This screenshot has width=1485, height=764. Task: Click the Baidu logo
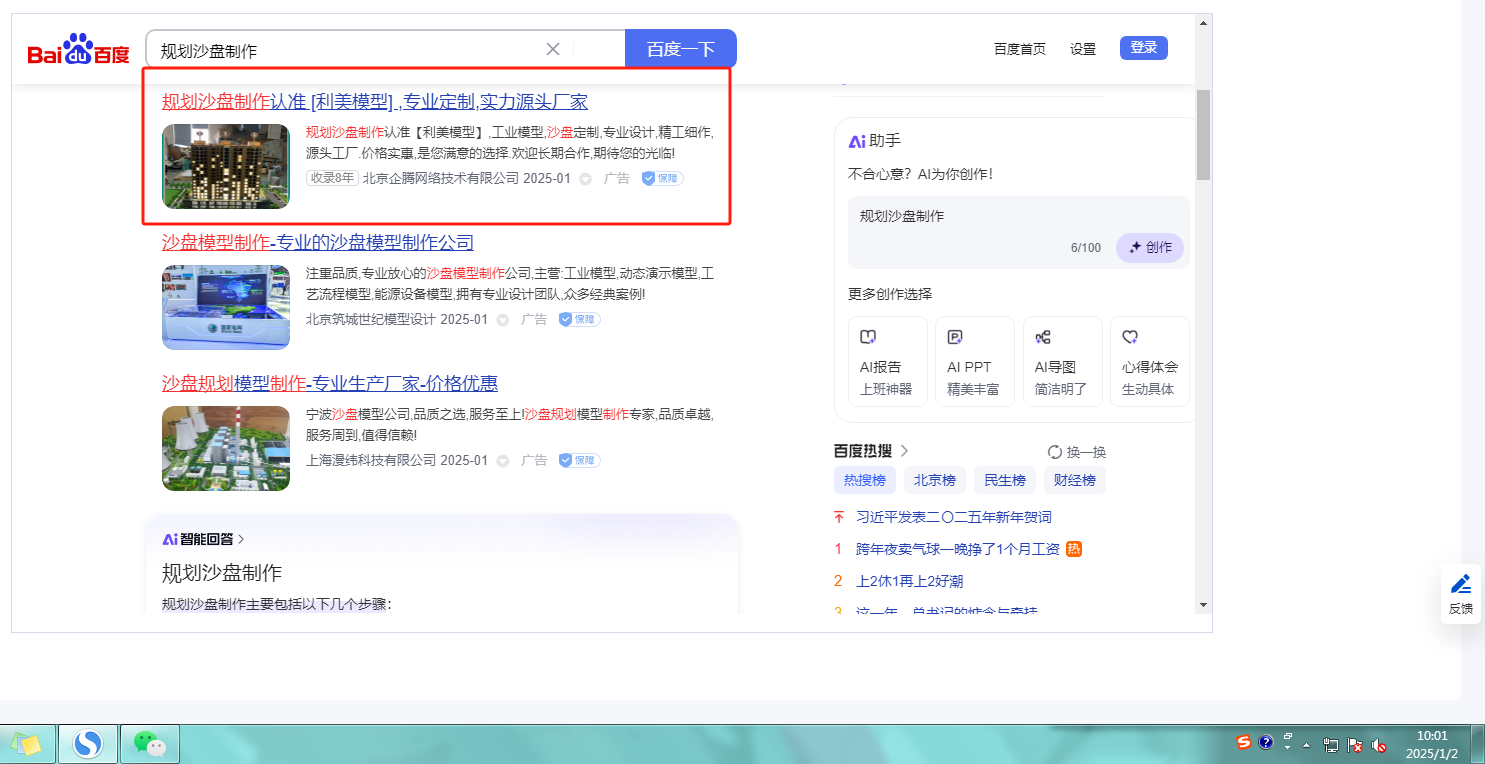coord(78,50)
